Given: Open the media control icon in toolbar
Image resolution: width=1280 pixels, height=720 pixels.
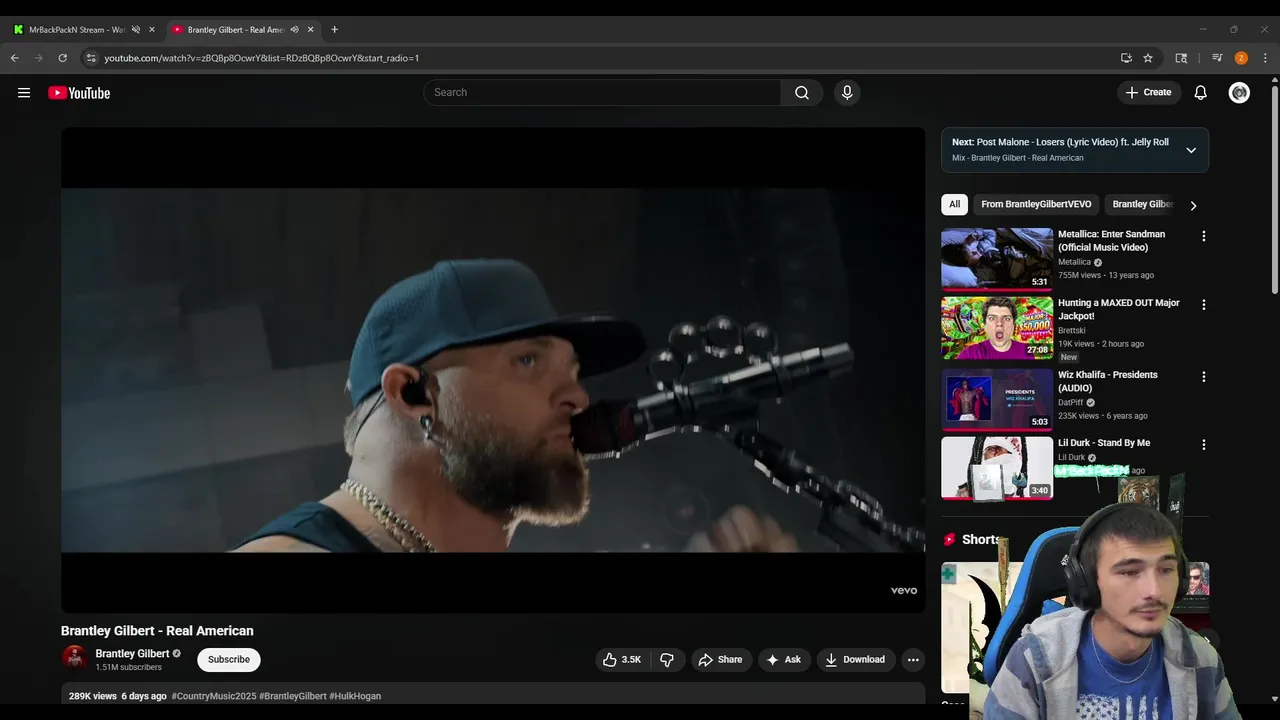Looking at the screenshot, I should pyautogui.click(x=1217, y=58).
